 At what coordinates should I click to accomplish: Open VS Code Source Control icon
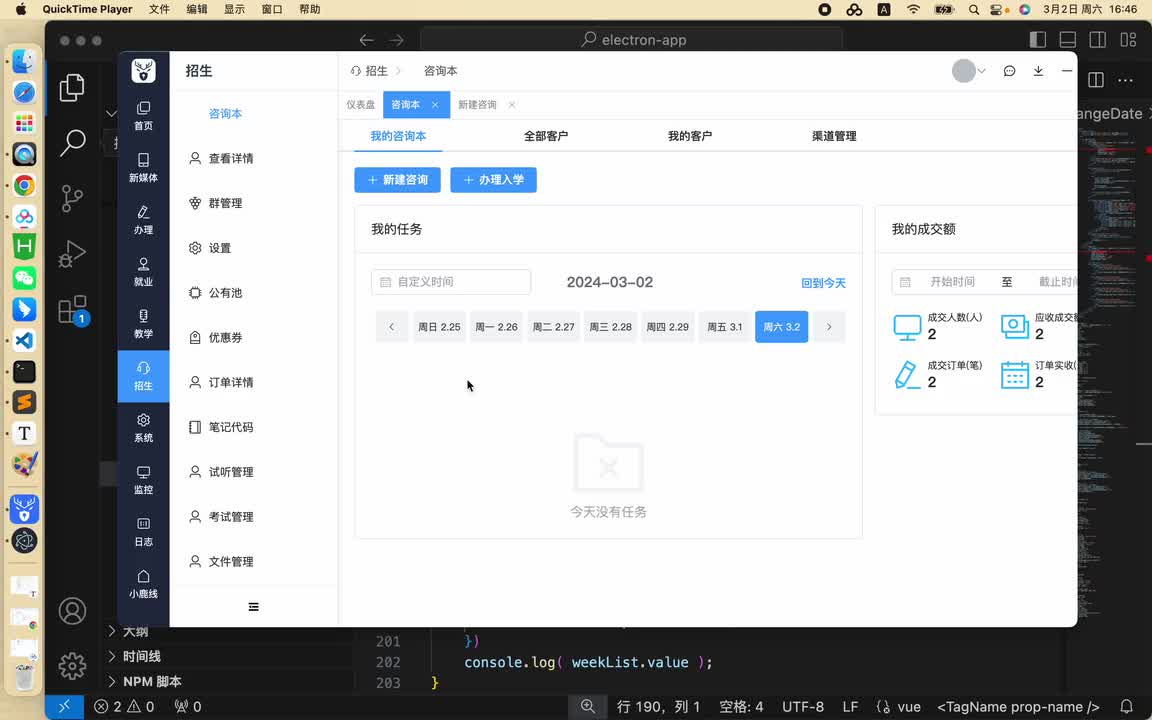(72, 198)
